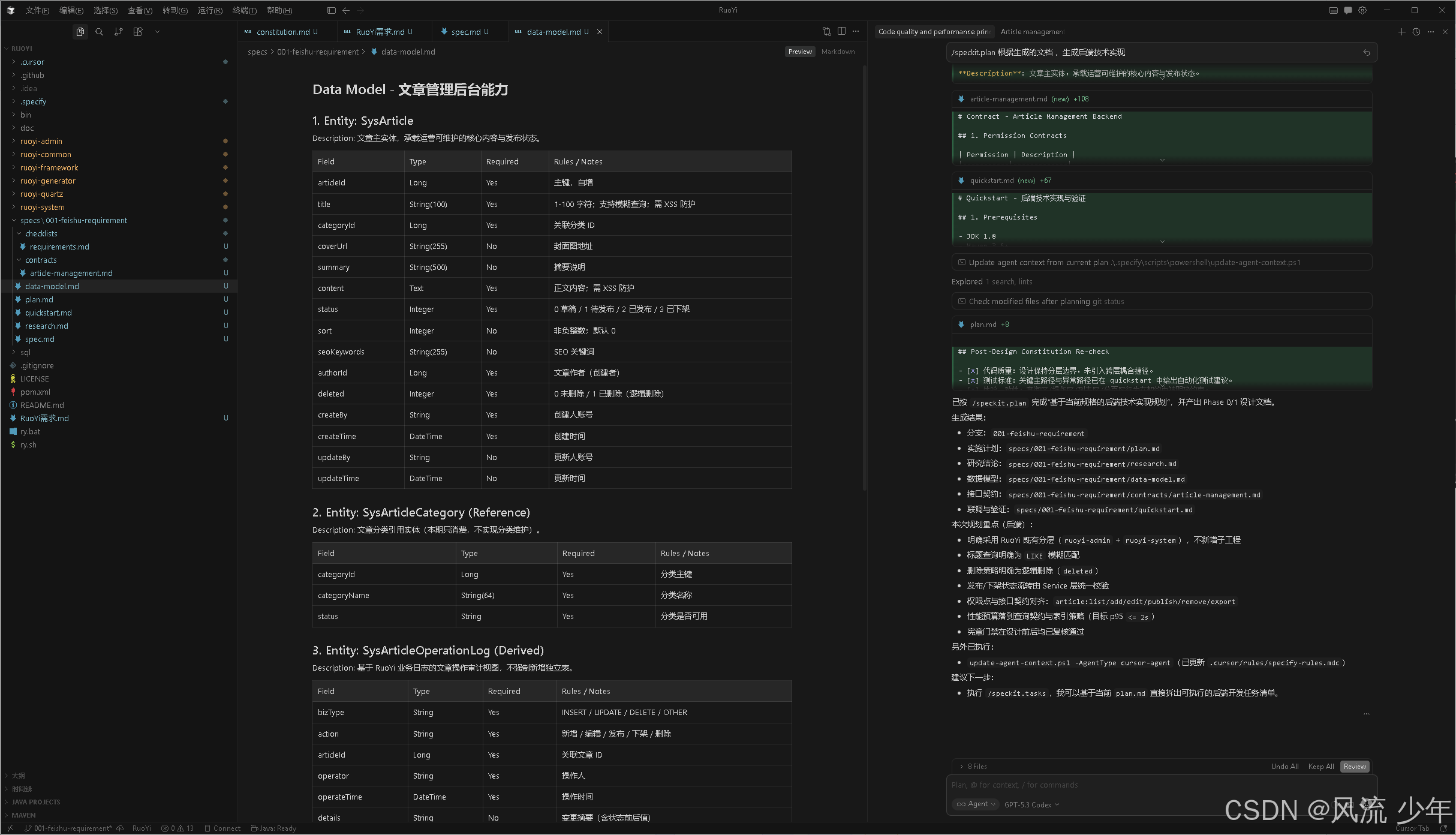
Task: Open the Agent mode dropdown
Action: pos(976,804)
